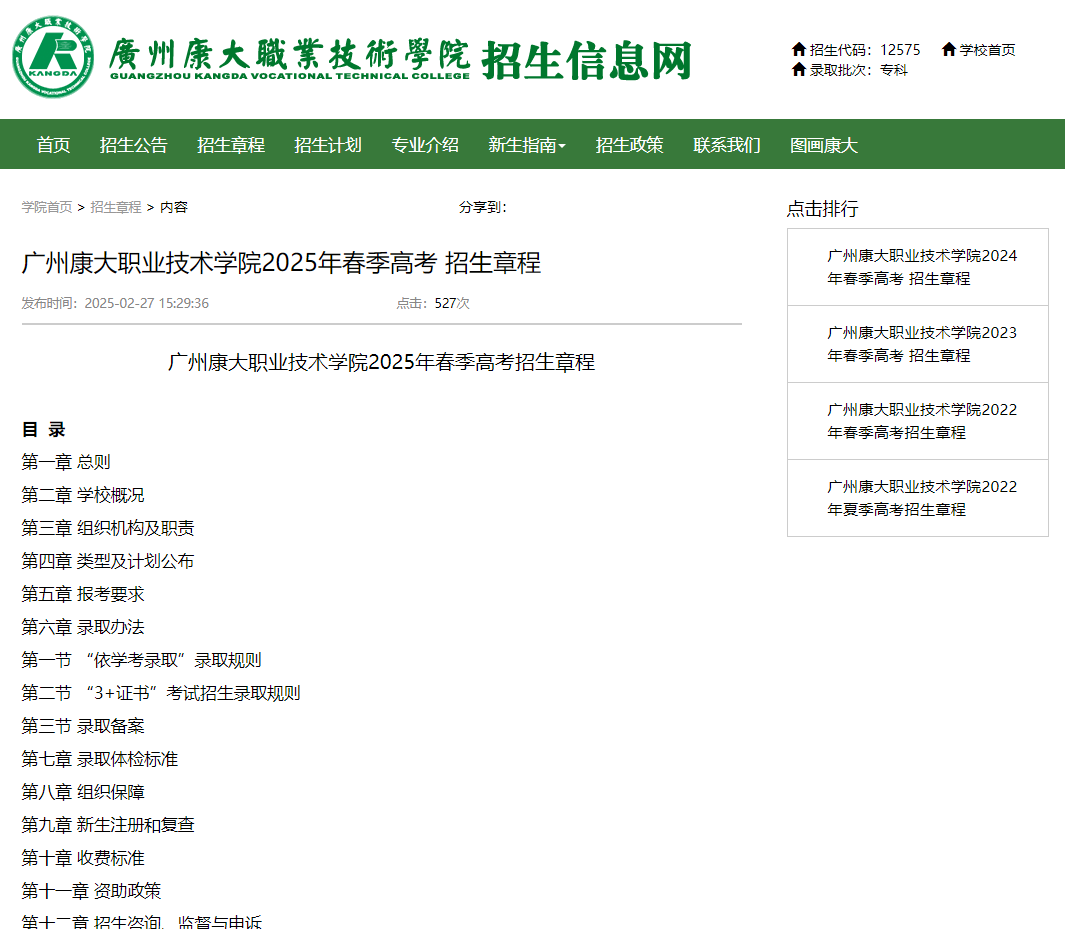Click the home icon beside 招生代码

[800, 48]
